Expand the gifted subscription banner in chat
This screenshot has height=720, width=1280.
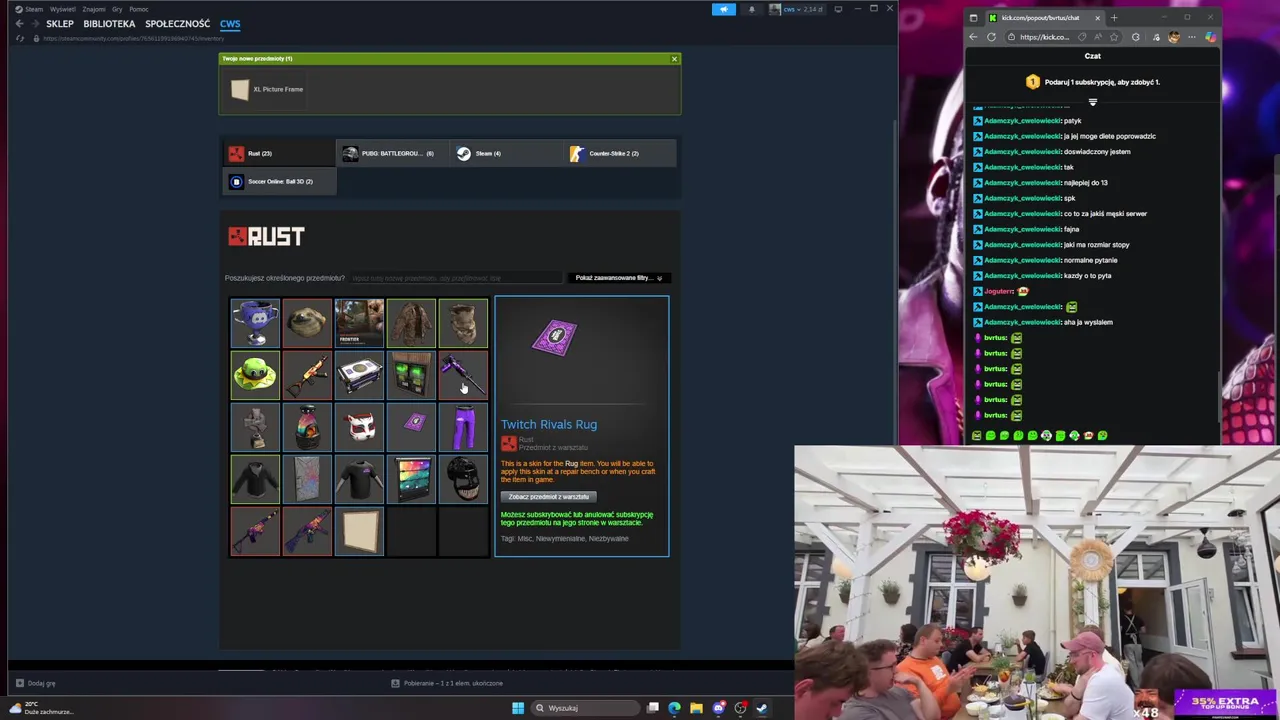[1092, 102]
